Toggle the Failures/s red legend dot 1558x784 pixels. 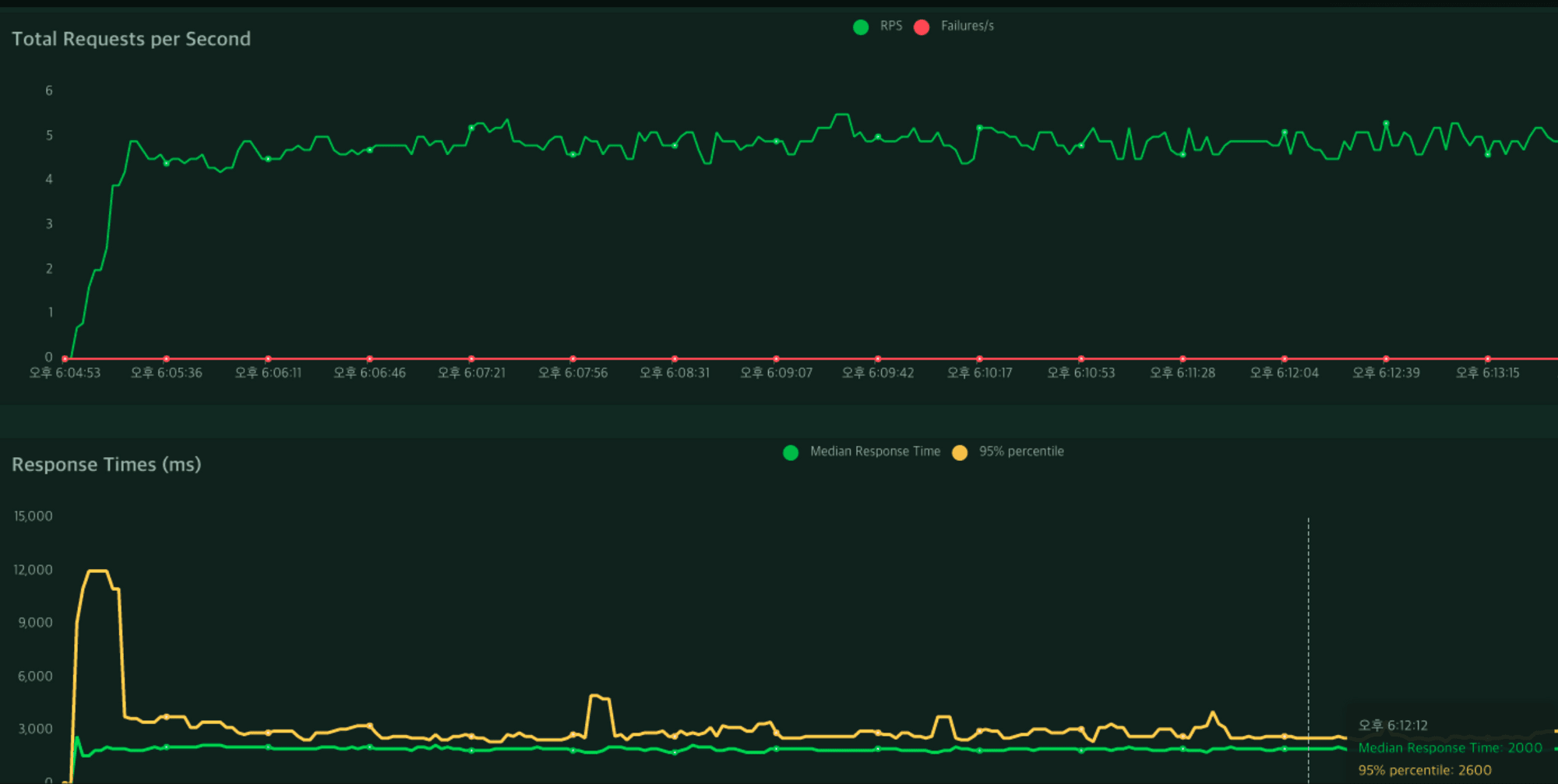[922, 27]
